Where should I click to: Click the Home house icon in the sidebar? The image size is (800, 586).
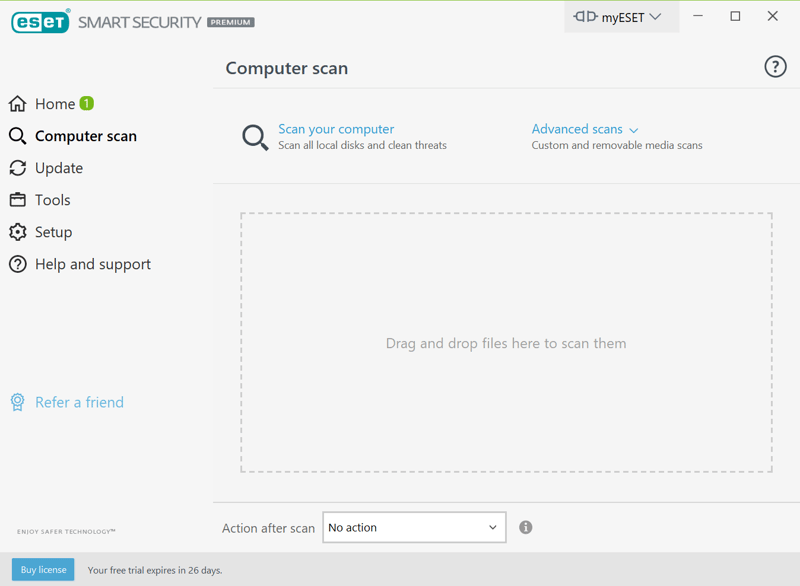point(17,104)
